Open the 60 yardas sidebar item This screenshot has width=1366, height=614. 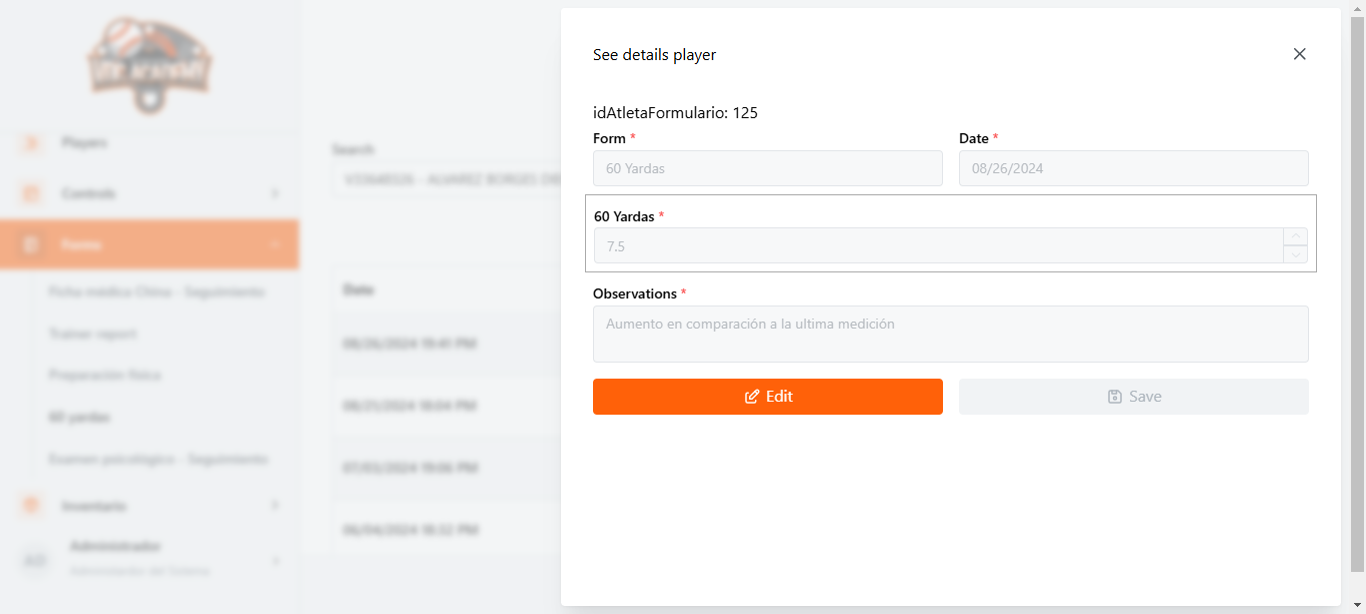(x=79, y=417)
